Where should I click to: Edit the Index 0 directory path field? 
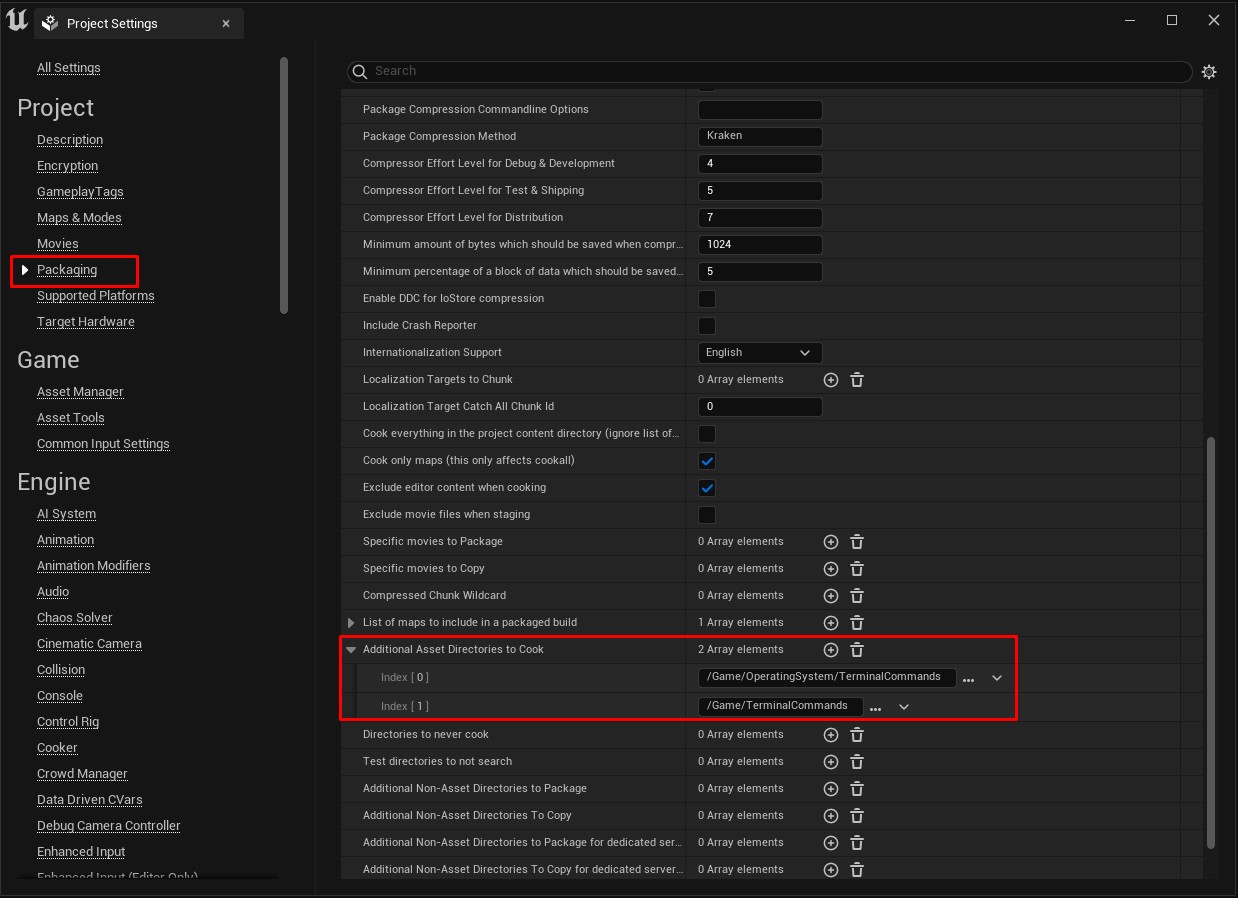click(827, 678)
